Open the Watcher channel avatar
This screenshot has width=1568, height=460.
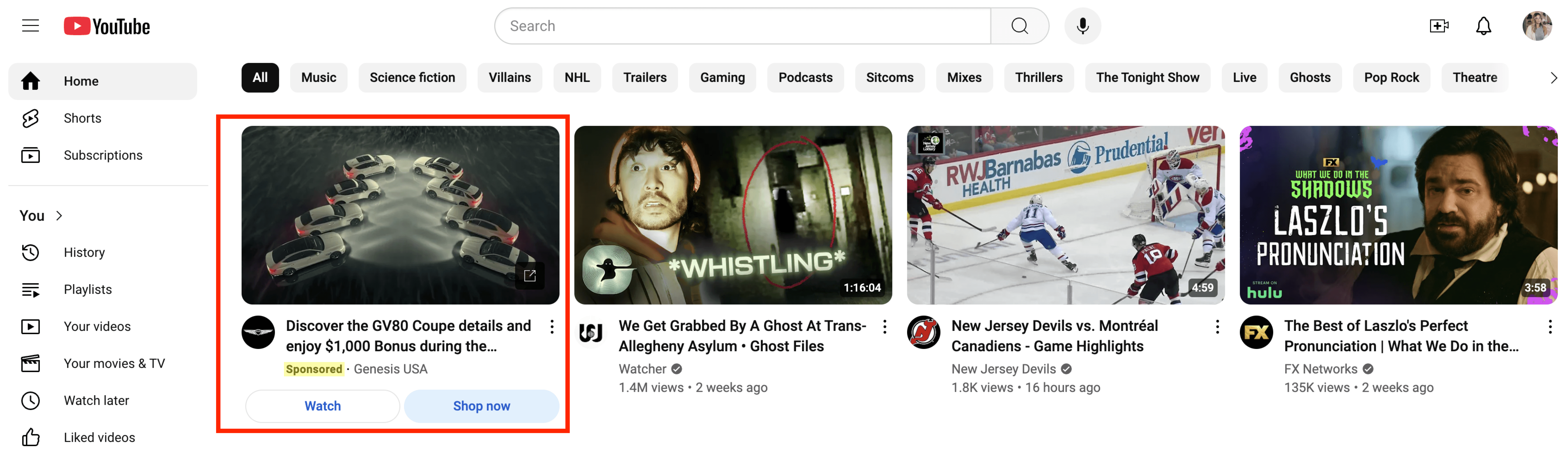591,332
